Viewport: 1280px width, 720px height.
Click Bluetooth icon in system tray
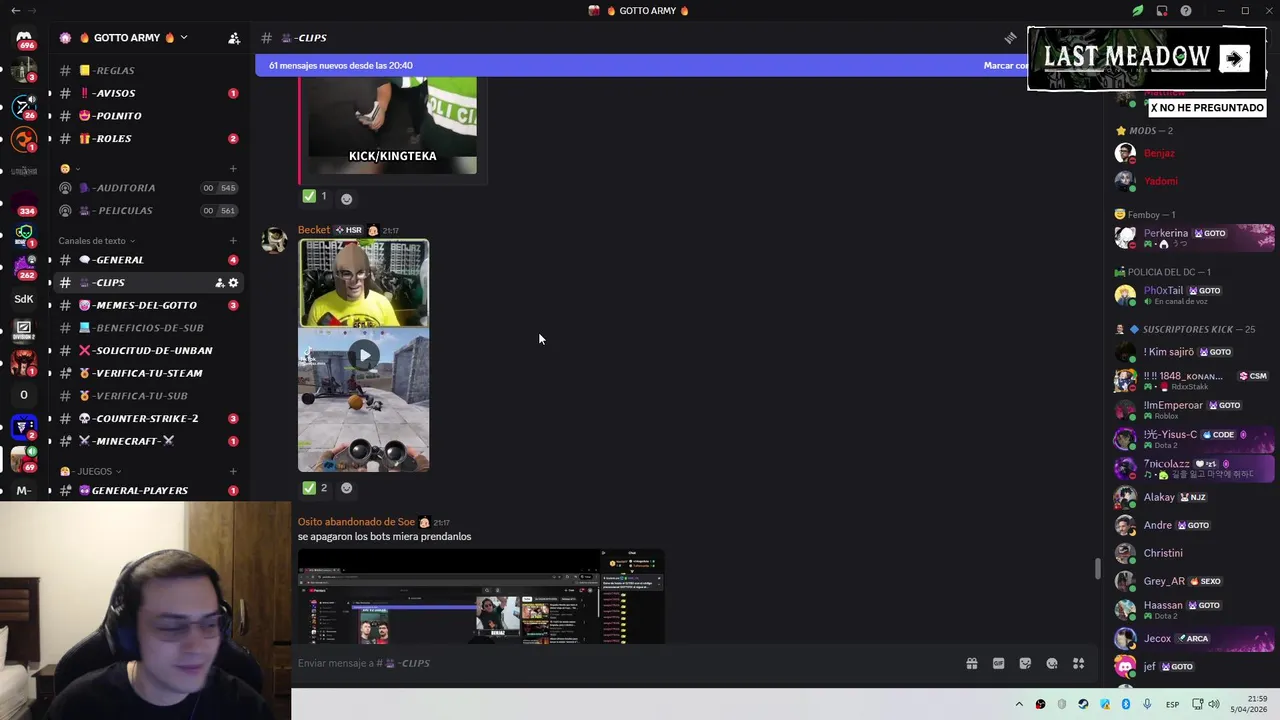click(x=1126, y=704)
